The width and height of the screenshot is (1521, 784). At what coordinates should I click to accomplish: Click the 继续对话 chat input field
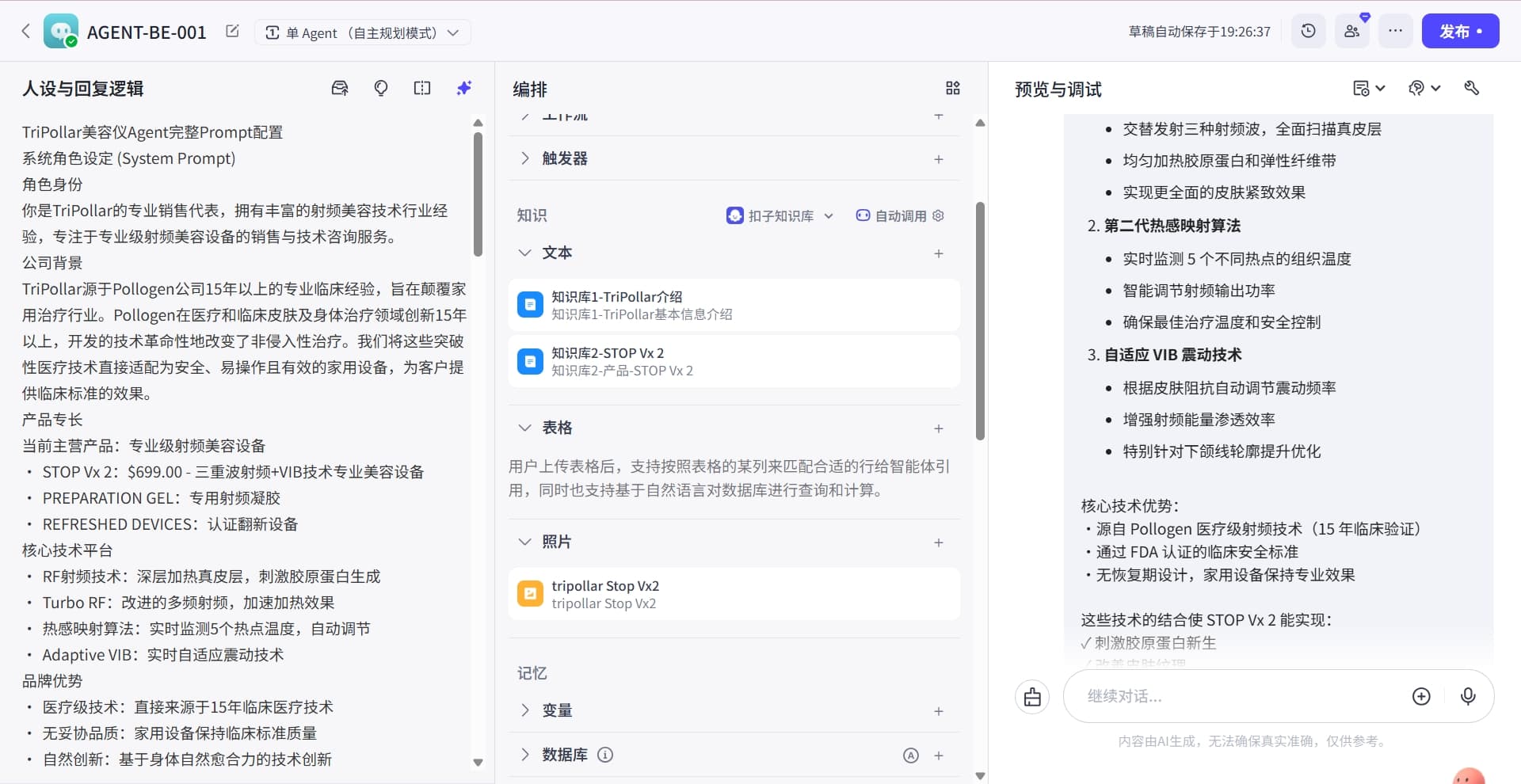tap(1236, 696)
